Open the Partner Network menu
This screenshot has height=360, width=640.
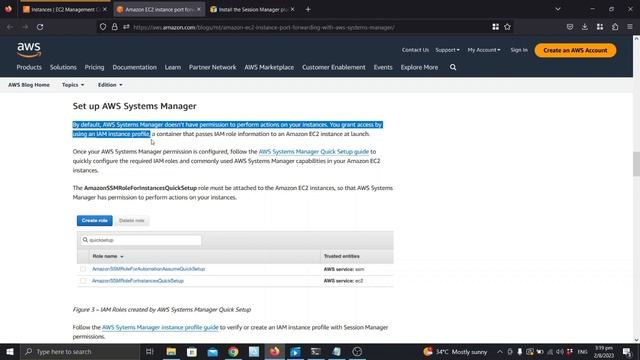pyautogui.click(x=212, y=67)
